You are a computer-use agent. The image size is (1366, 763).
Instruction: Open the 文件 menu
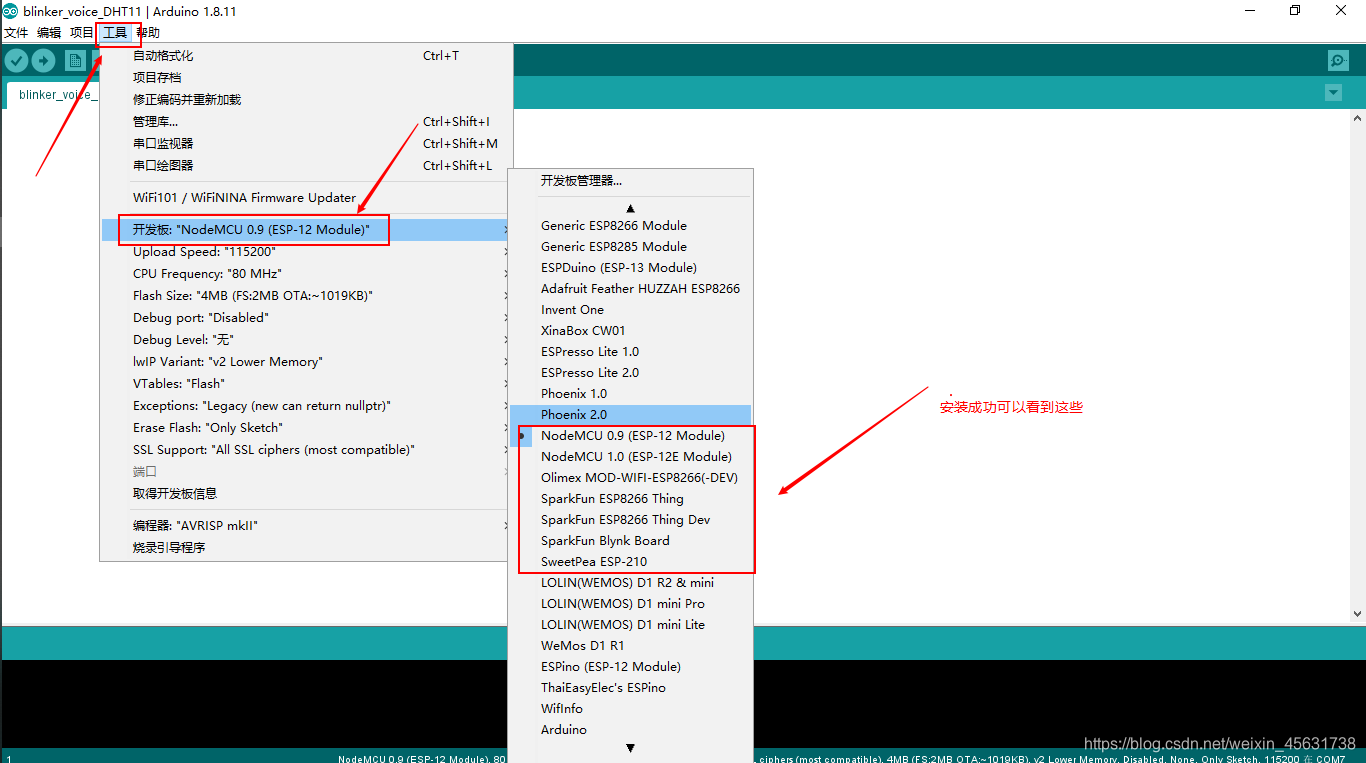coord(16,32)
